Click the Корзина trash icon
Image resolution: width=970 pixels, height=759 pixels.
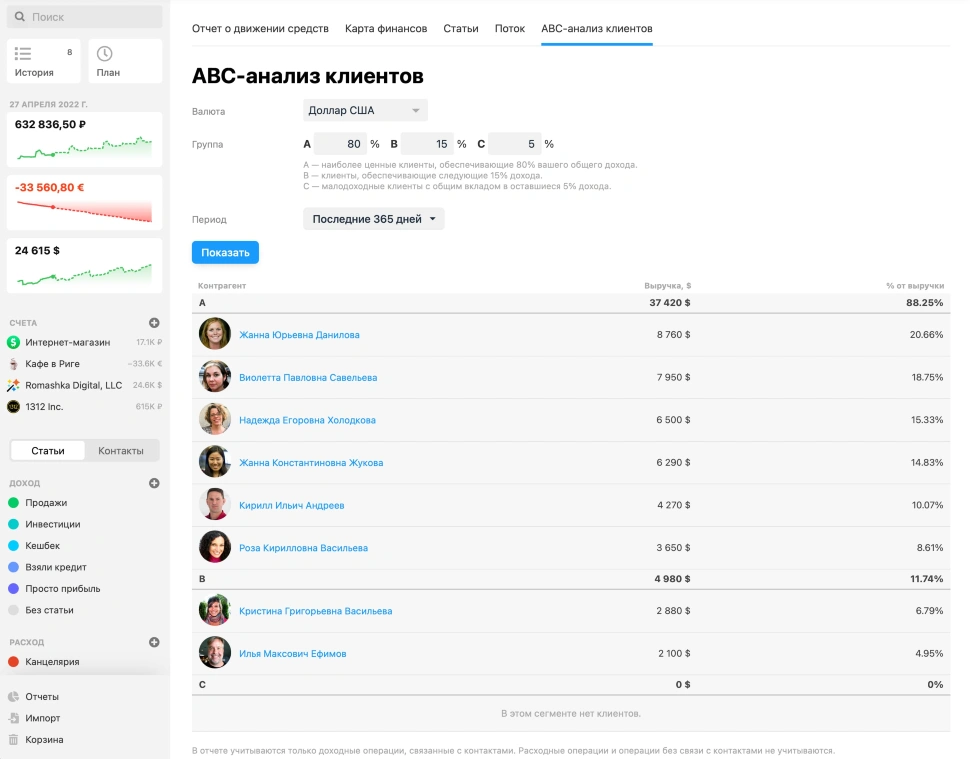pyautogui.click(x=14, y=739)
